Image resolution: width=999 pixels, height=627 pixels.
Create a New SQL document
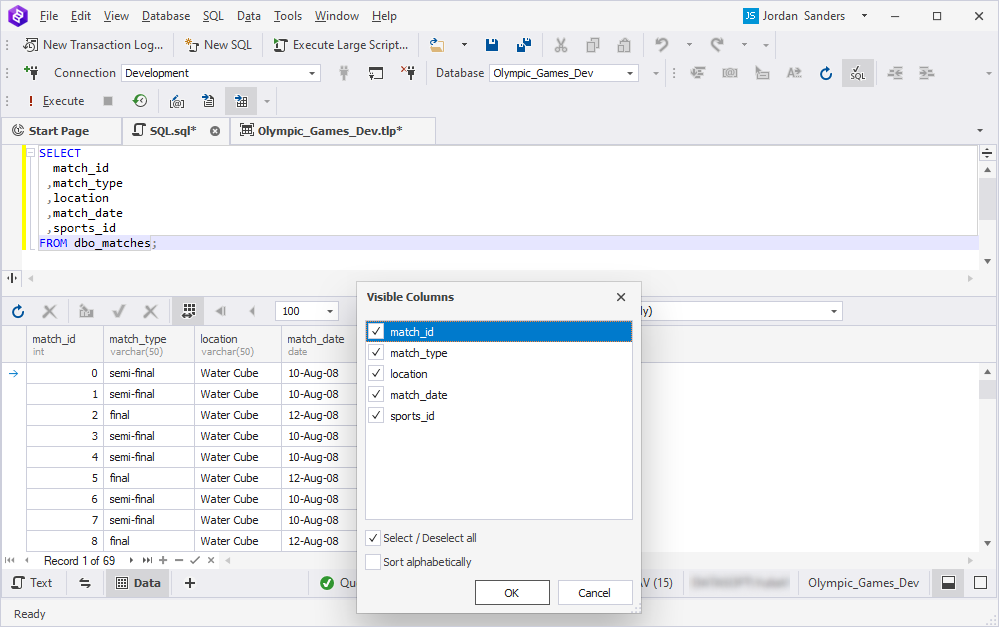point(219,45)
